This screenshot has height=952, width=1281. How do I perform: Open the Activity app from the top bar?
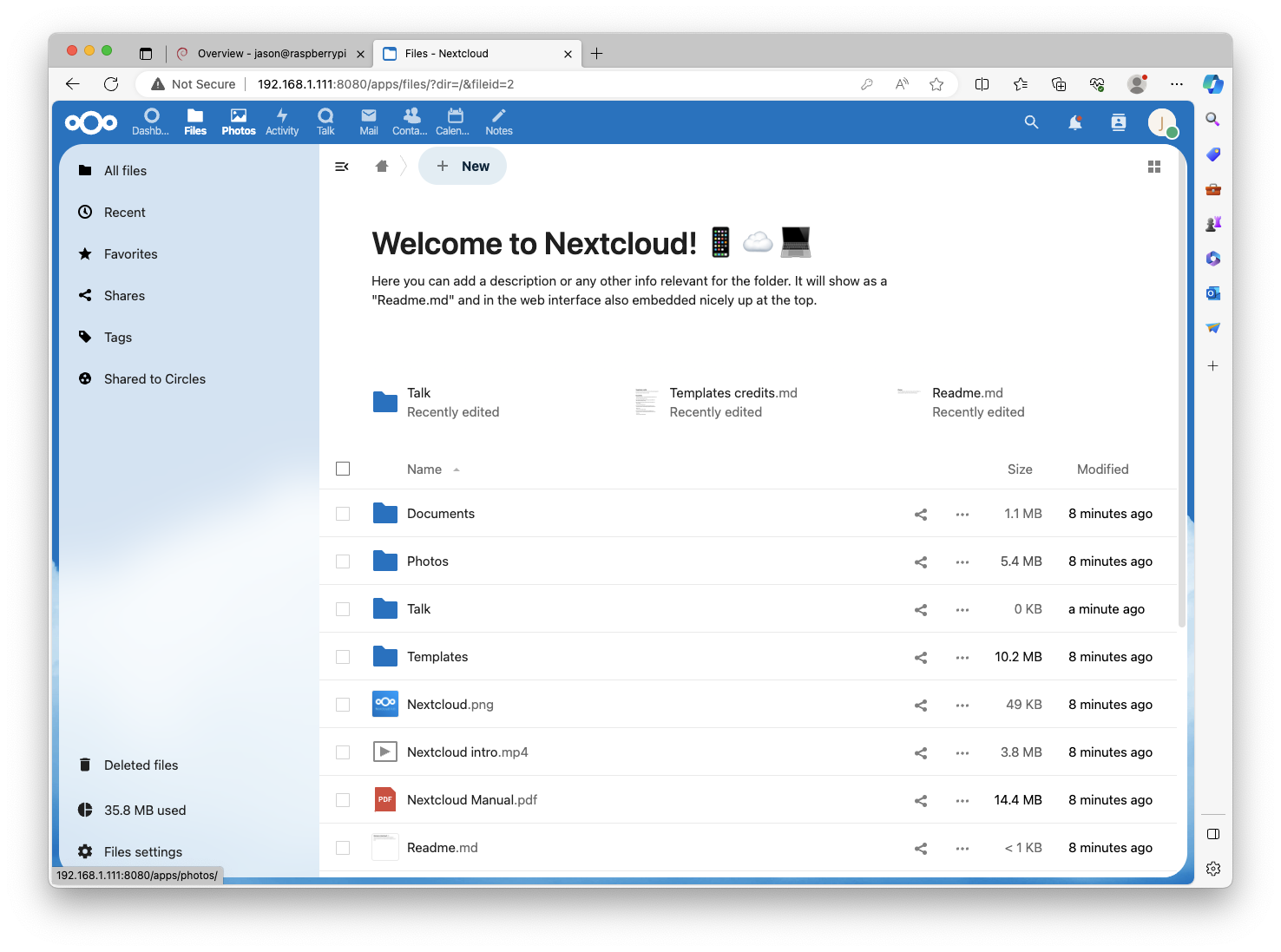(282, 121)
